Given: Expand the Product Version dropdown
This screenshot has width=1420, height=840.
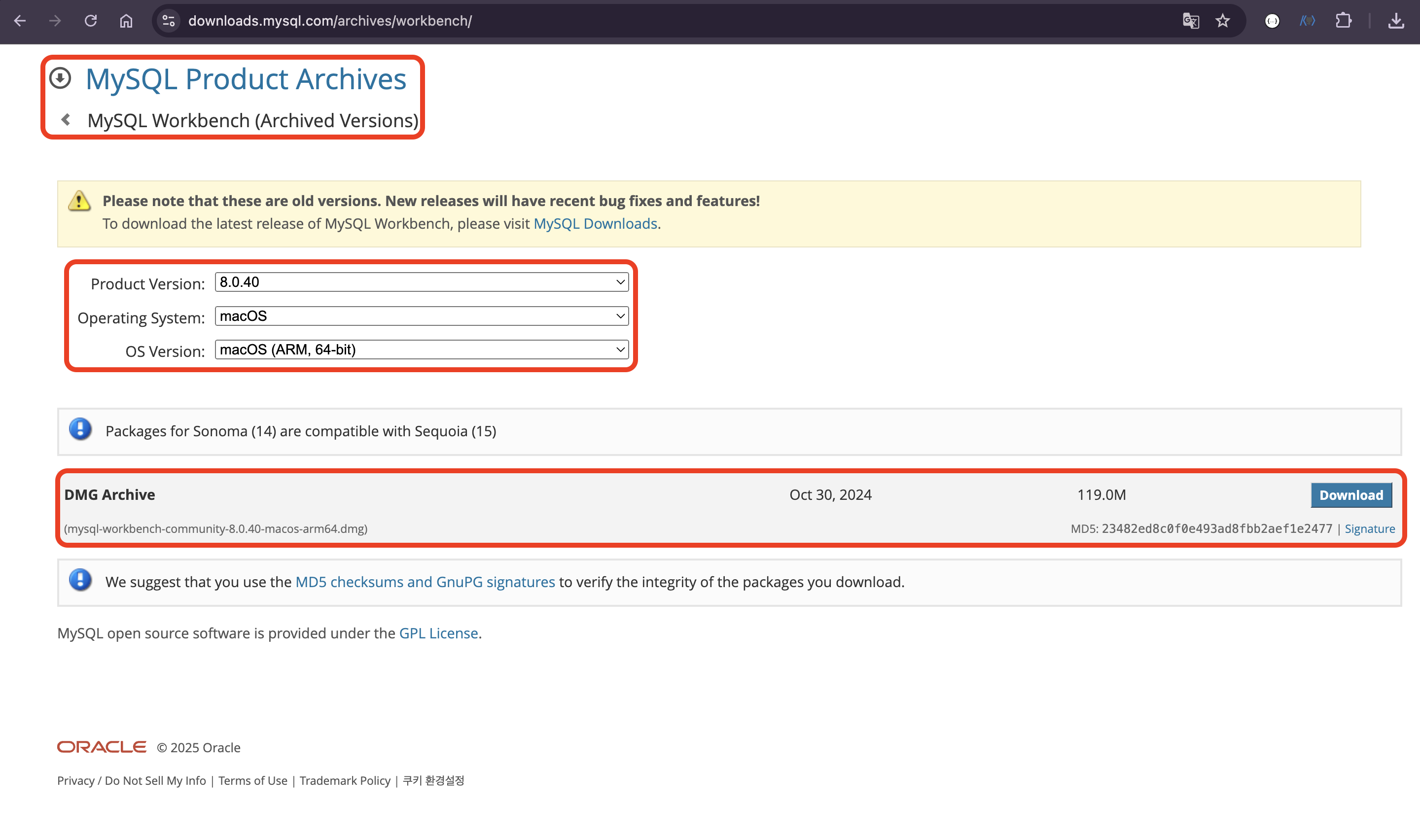Looking at the screenshot, I should [422, 282].
